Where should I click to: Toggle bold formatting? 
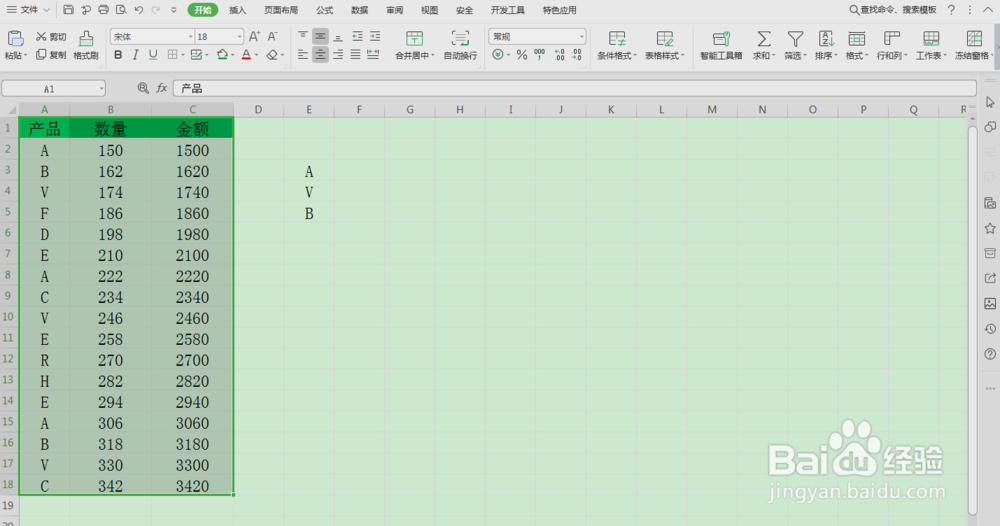(118, 55)
